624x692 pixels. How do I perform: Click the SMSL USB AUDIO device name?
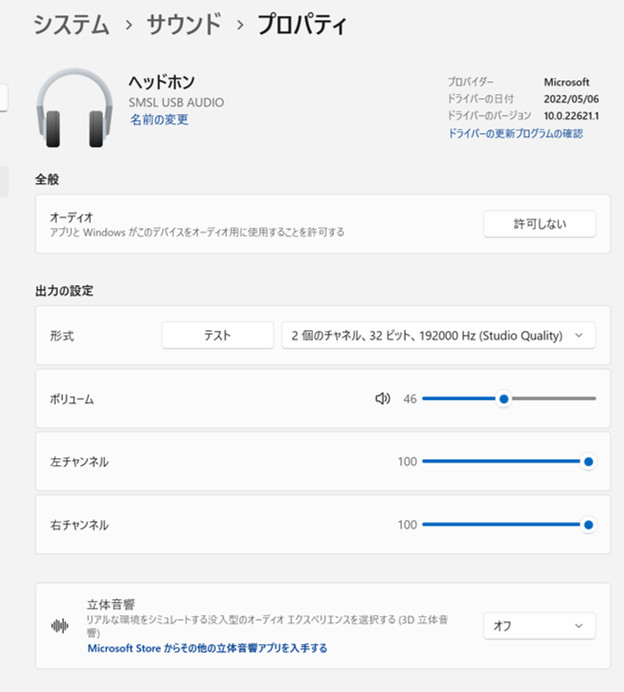[x=177, y=102]
